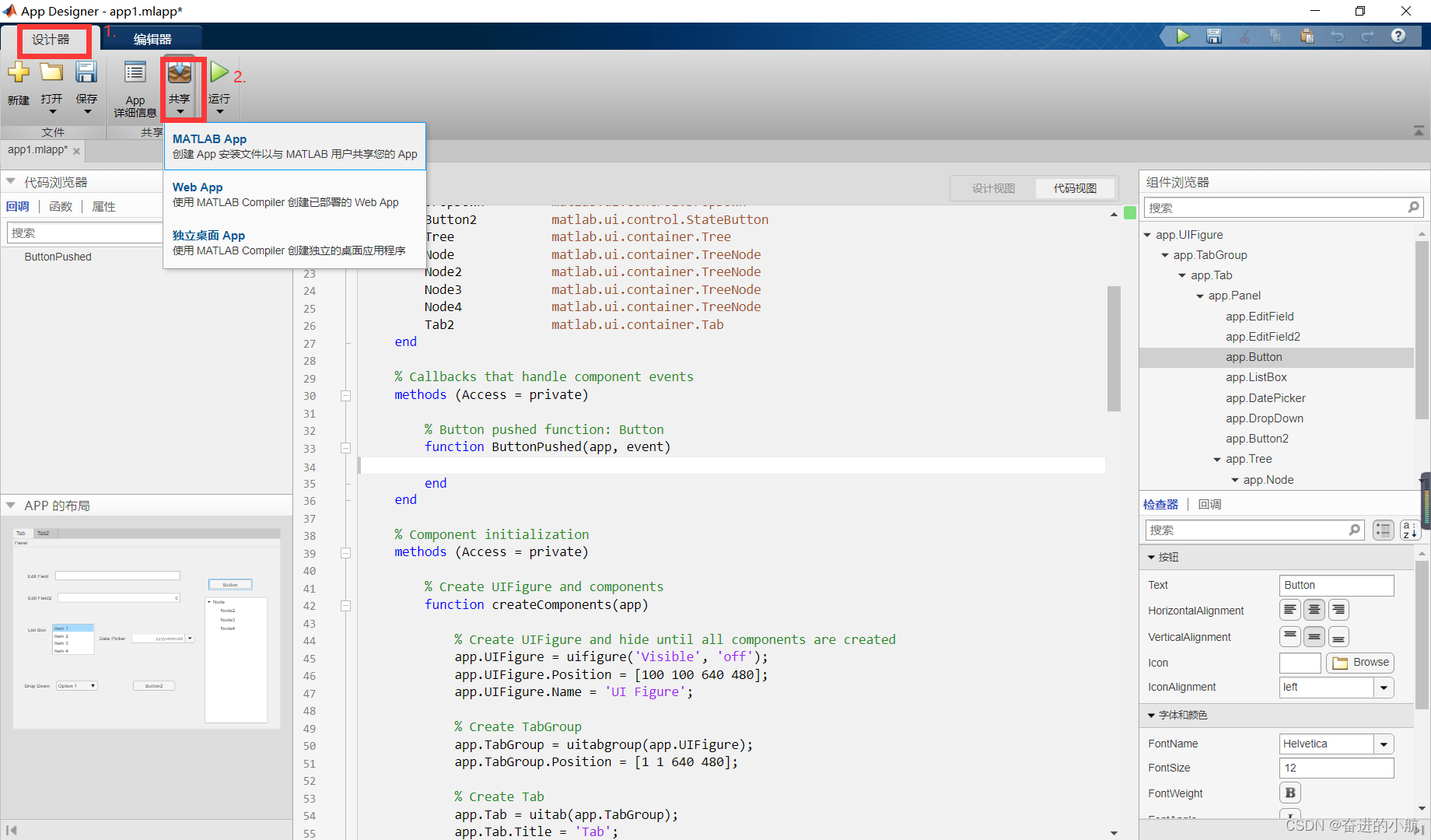The image size is (1431, 840).
Task: Click quick-access Redo arrow
Action: [x=1367, y=37]
